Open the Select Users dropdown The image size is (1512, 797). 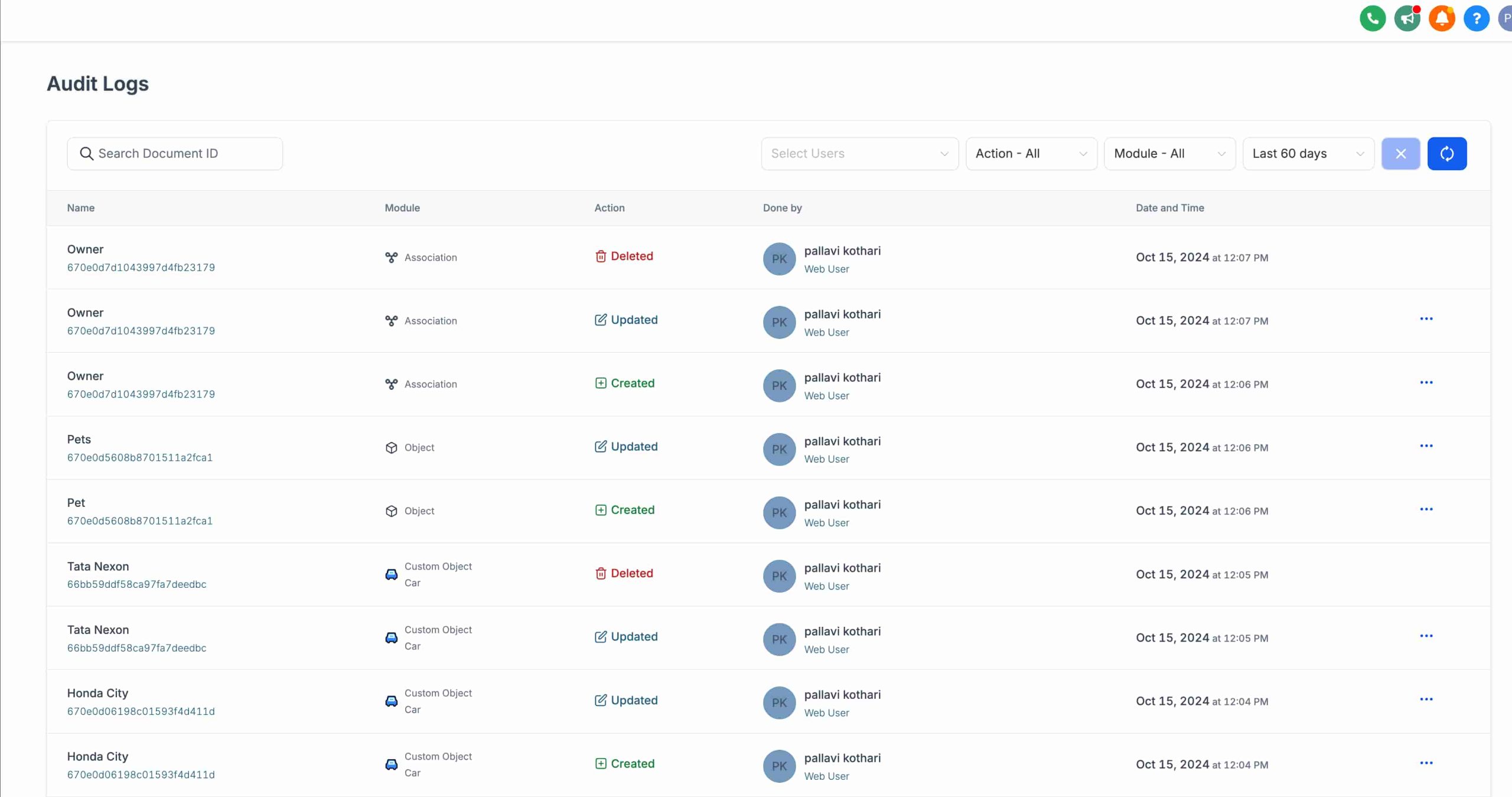(x=859, y=153)
